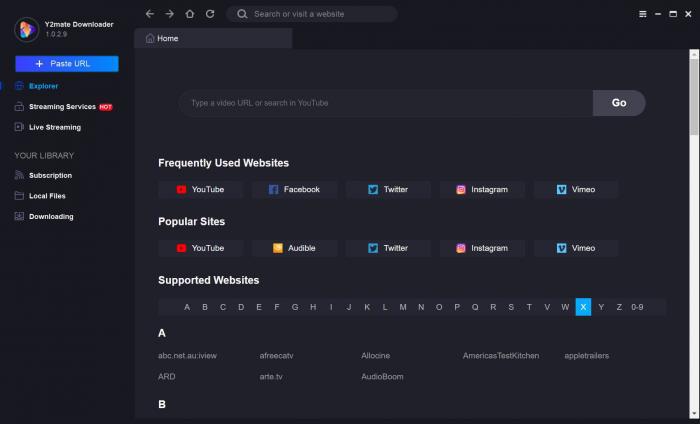This screenshot has height=424, width=700.
Task: Open Instagram under Popular Sites
Action: [482, 248]
